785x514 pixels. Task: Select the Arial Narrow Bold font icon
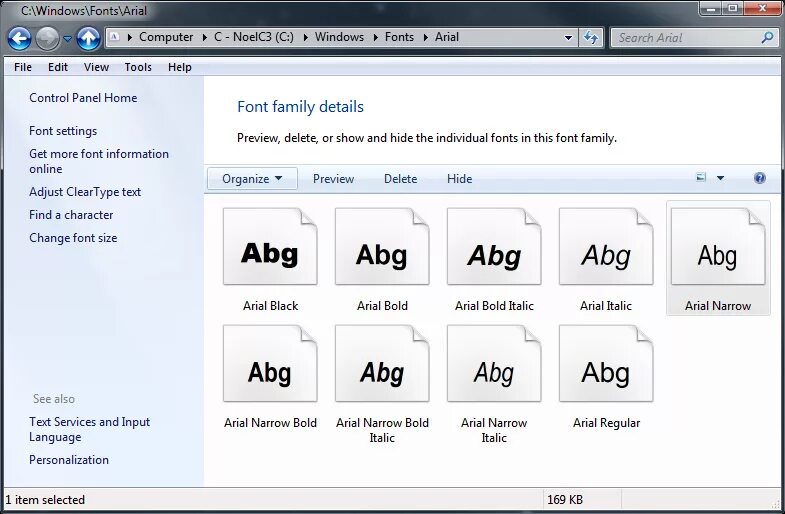pyautogui.click(x=270, y=363)
